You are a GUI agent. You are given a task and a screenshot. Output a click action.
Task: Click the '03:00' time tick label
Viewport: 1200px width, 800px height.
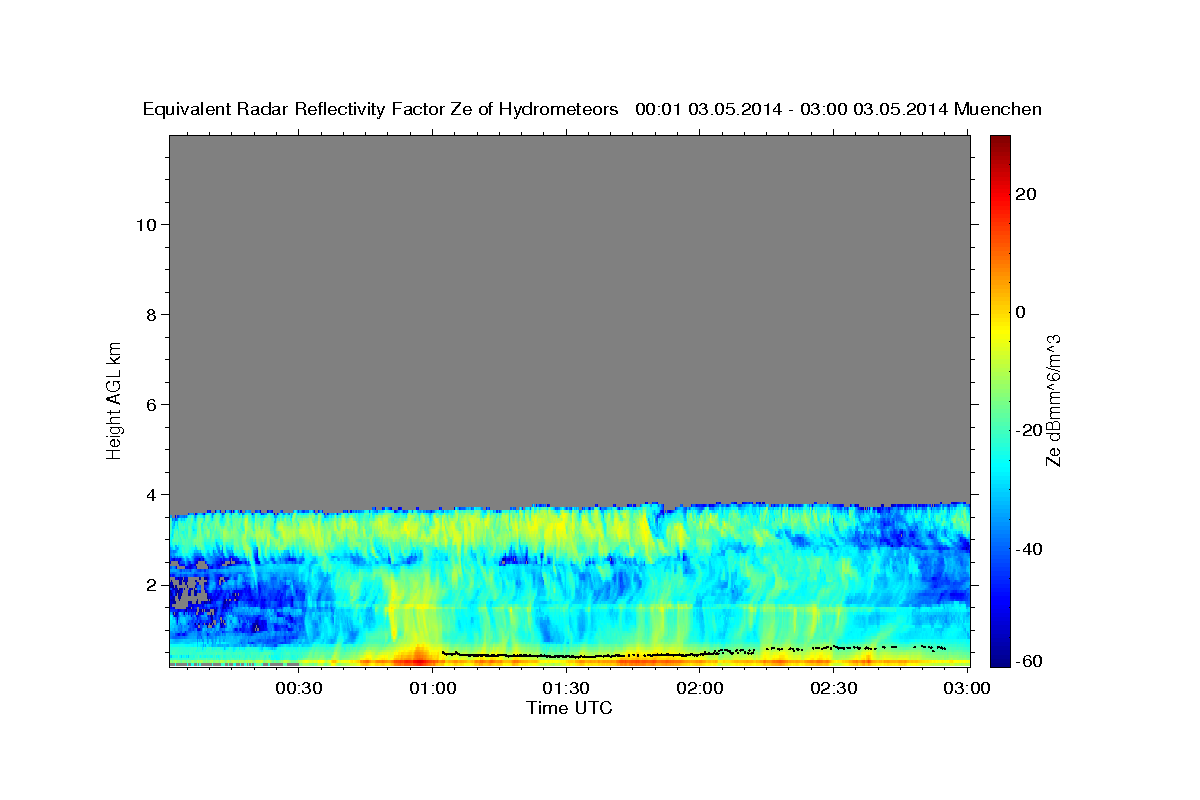(967, 688)
